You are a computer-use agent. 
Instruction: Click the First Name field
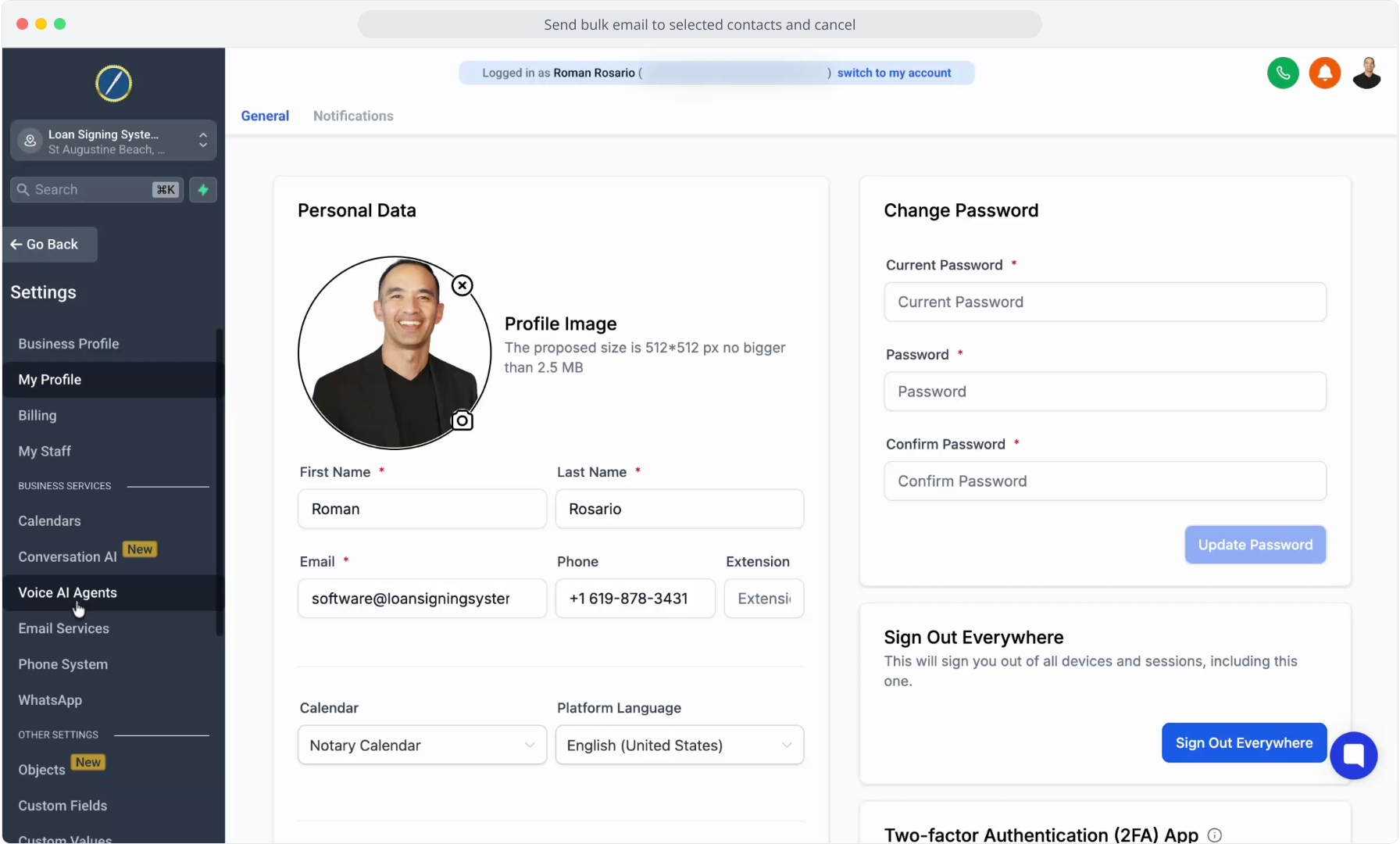[422, 509]
